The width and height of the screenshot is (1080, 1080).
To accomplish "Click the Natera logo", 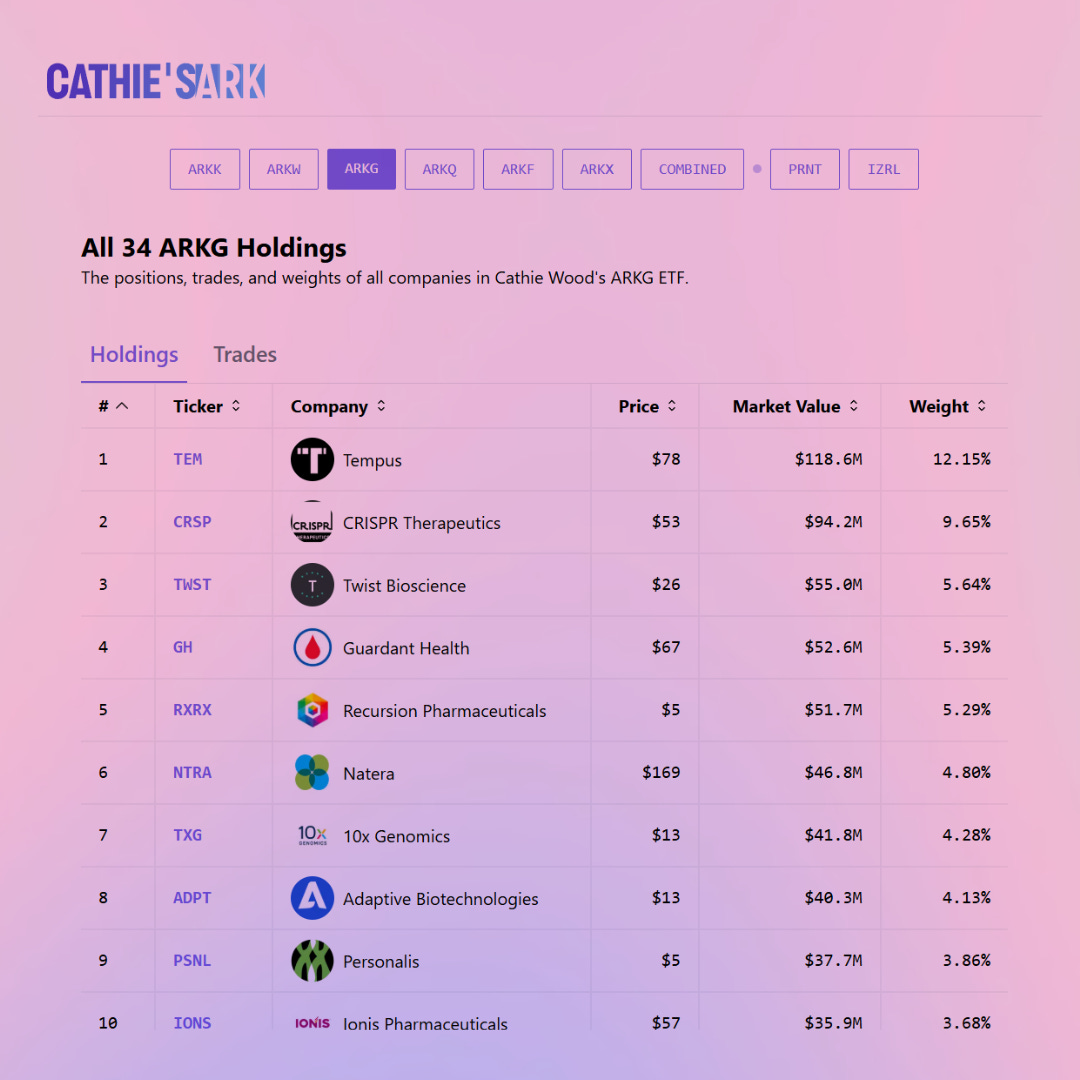I will 312,773.
